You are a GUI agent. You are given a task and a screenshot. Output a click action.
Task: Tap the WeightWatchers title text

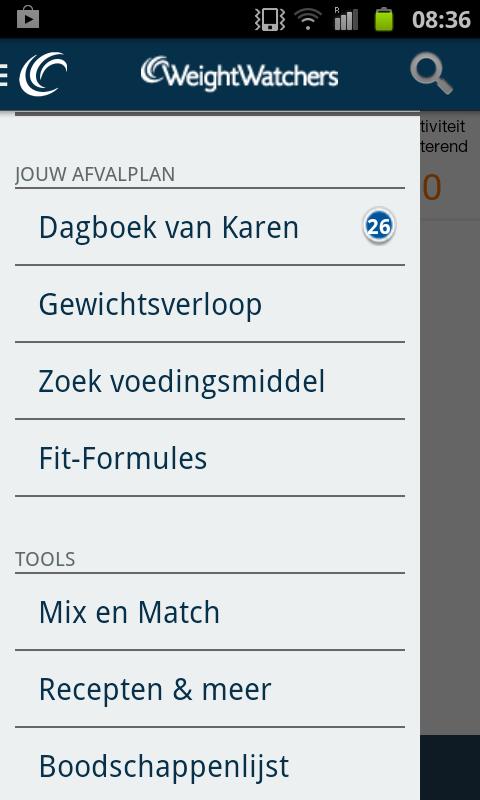[239, 74]
